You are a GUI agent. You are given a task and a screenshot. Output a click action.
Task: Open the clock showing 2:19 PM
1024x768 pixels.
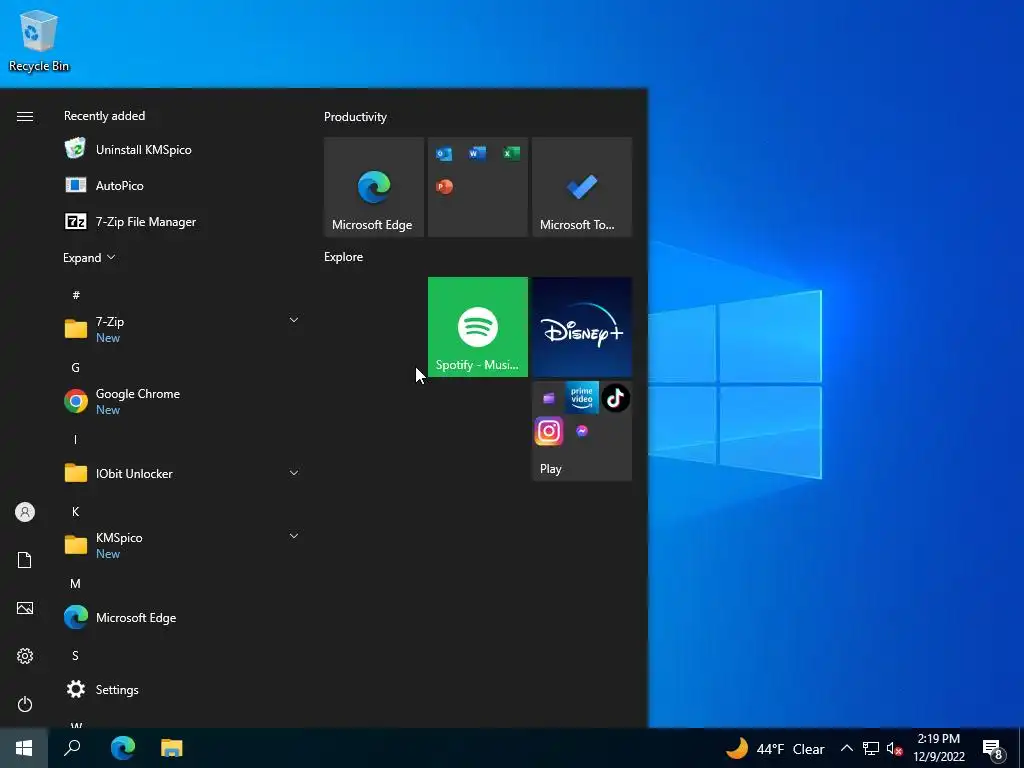(x=938, y=748)
